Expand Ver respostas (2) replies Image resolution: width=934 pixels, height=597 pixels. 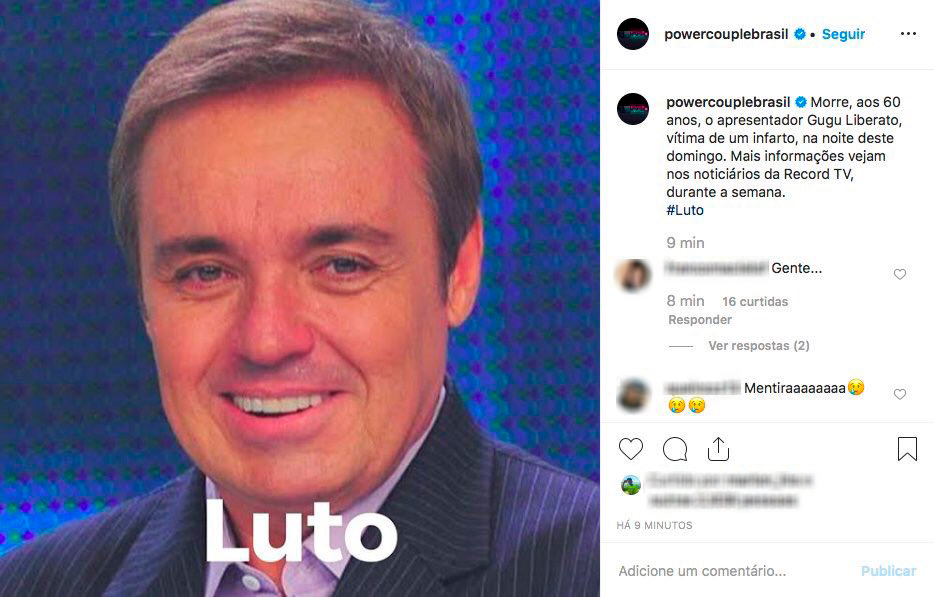click(758, 346)
